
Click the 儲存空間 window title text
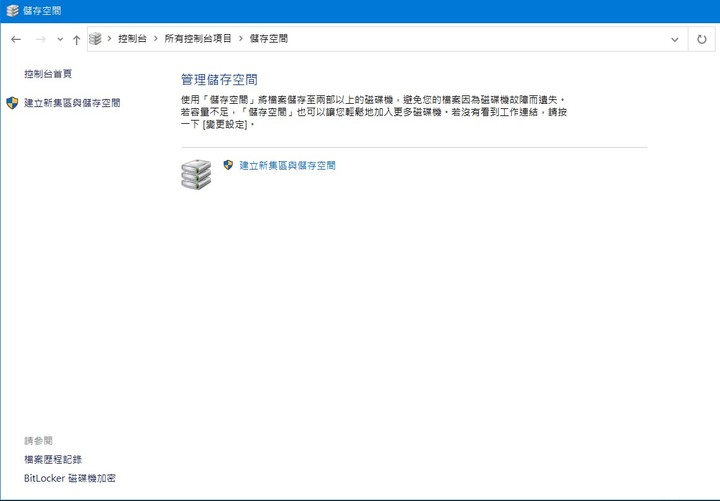[x=42, y=11]
